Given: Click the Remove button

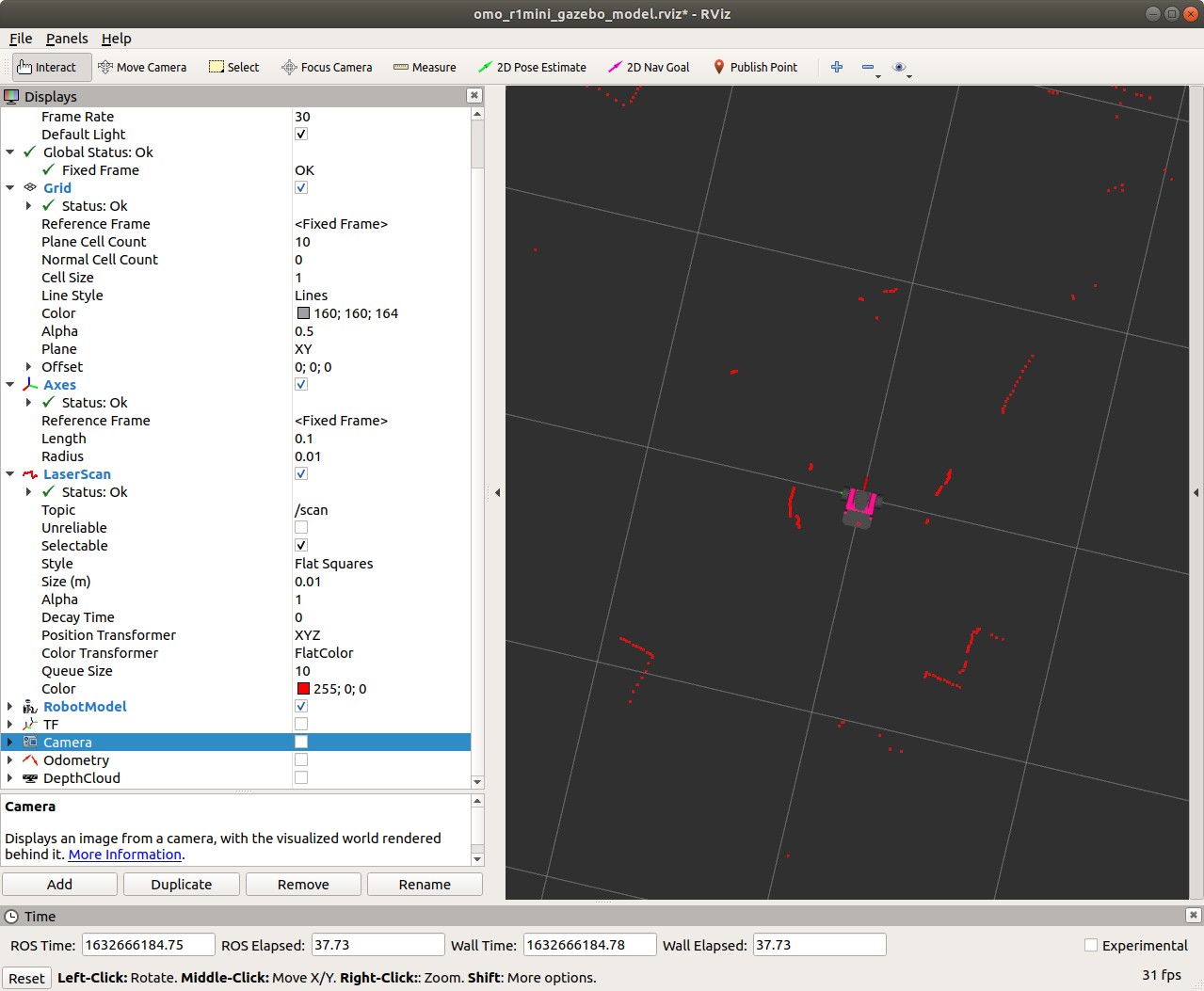Looking at the screenshot, I should (303, 884).
